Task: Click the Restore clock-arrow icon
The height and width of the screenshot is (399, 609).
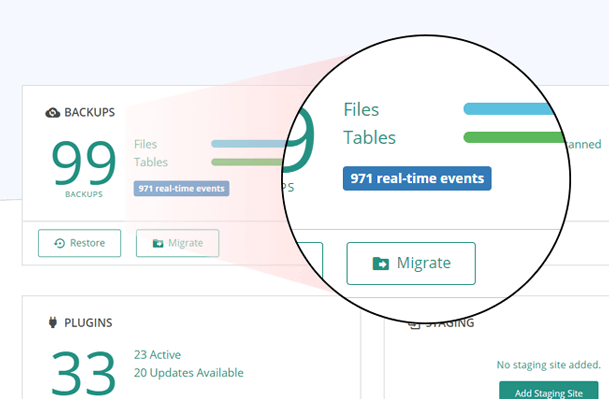Action: click(59, 243)
